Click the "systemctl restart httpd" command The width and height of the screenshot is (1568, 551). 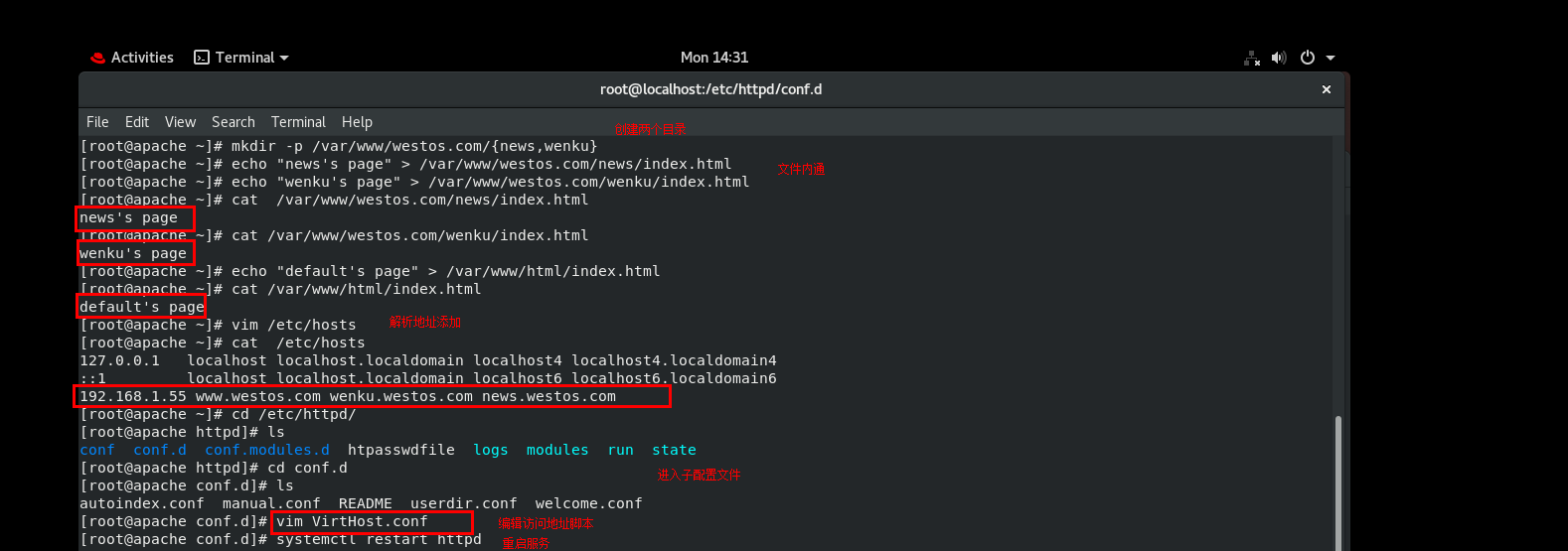[379, 539]
